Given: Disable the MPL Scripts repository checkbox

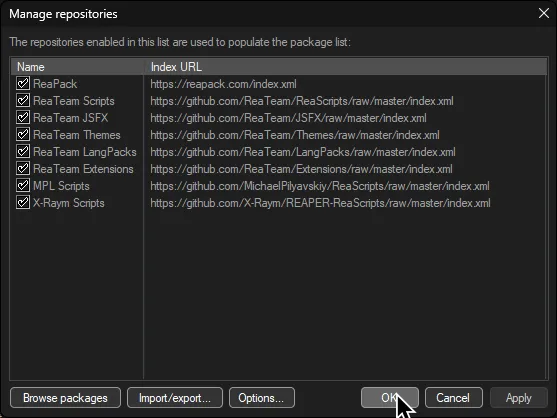Looking at the screenshot, I should pos(23,186).
